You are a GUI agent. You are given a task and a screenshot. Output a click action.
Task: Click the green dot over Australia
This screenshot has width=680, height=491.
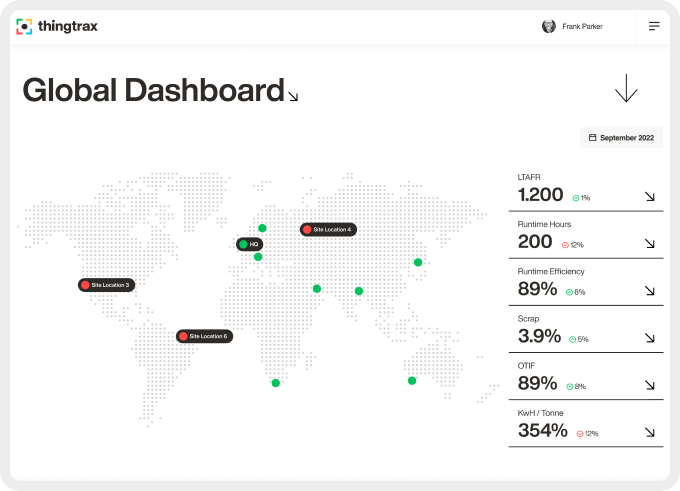[x=411, y=380]
